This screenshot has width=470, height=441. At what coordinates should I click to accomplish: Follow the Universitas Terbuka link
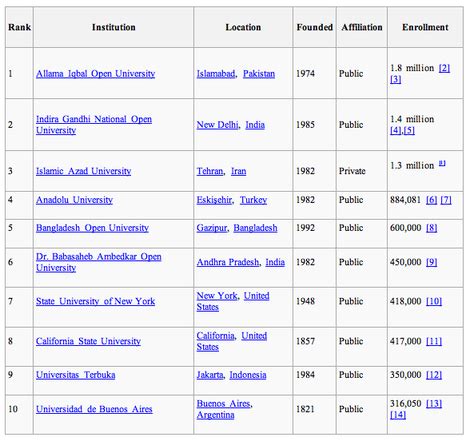pos(76,375)
